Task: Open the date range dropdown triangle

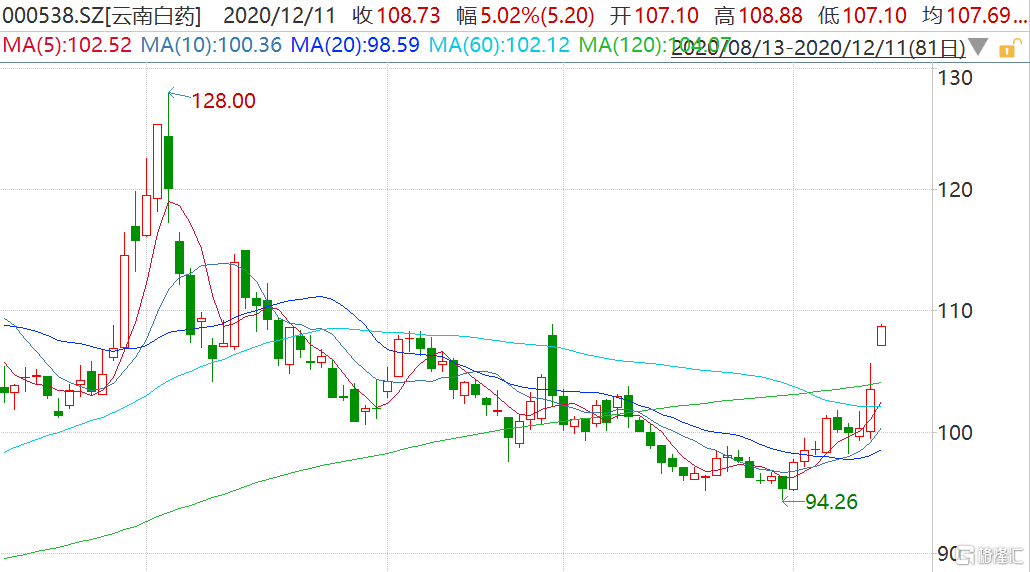Action: pyautogui.click(x=978, y=47)
